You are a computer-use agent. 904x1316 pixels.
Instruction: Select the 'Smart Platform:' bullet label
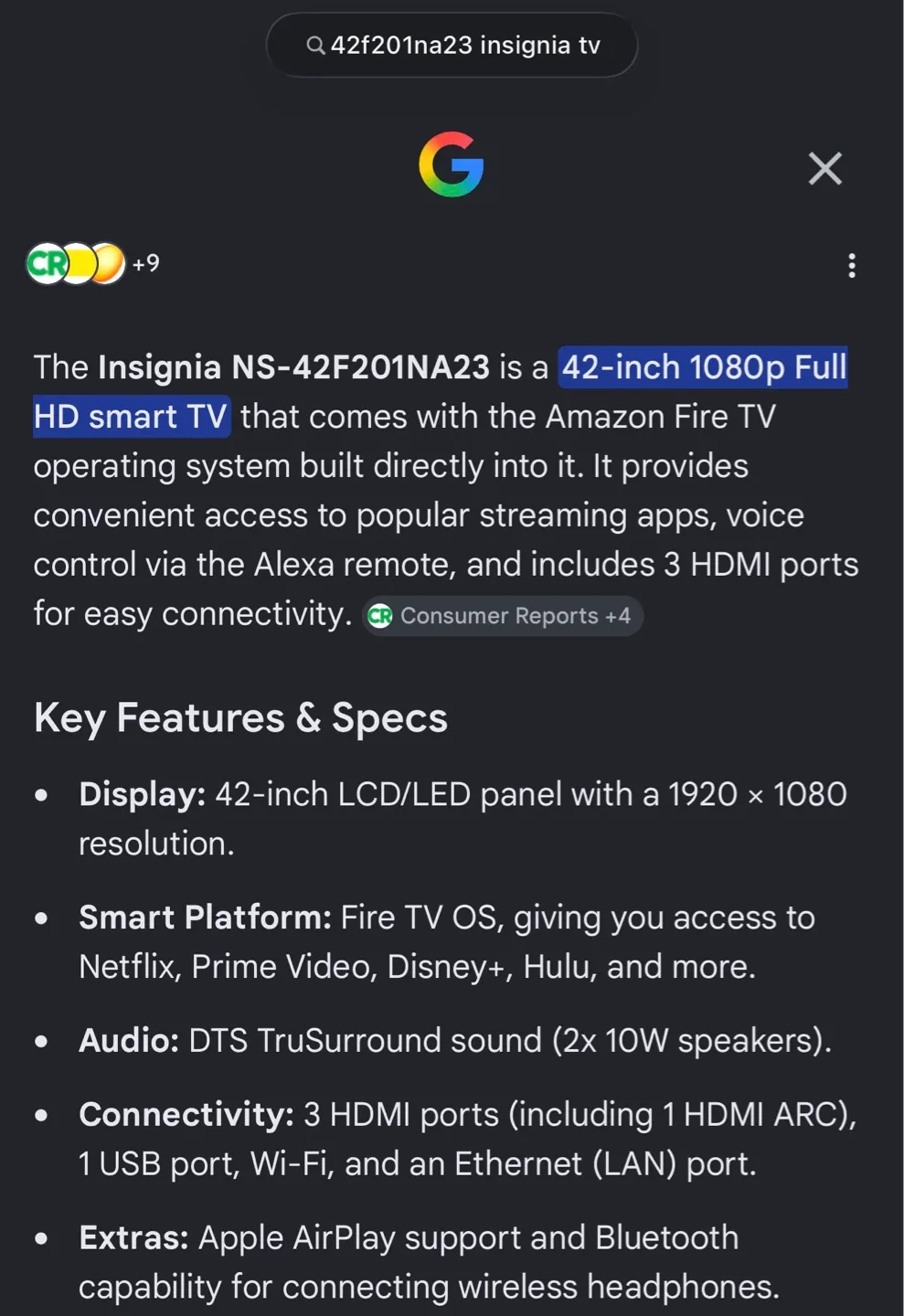[206, 918]
